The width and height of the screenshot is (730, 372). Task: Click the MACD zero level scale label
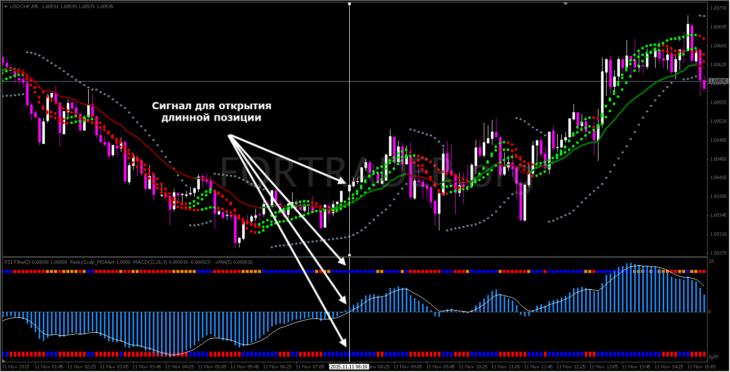coord(710,311)
